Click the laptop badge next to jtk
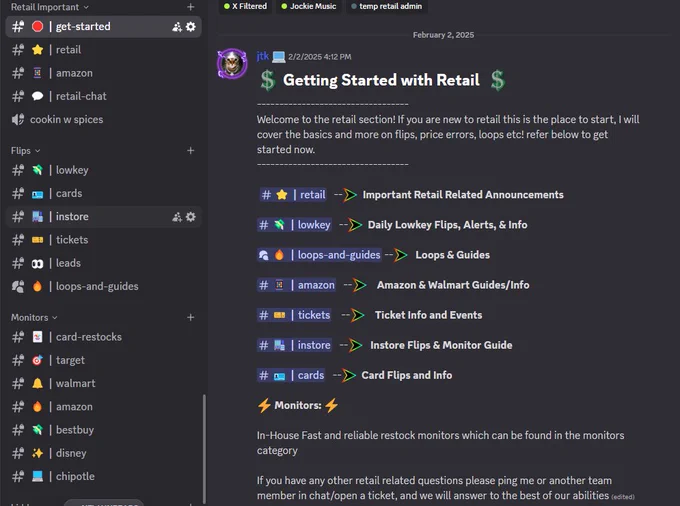The image size is (680, 506). 279,57
